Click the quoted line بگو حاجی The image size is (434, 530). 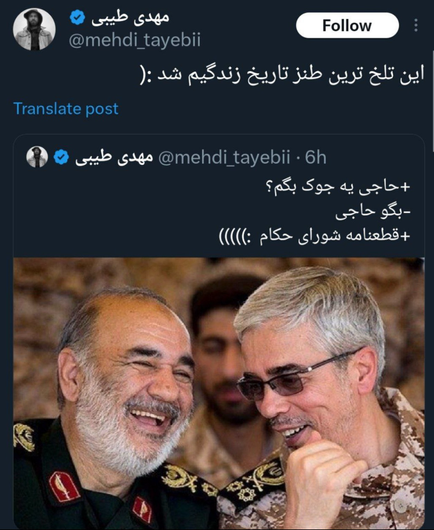coord(373,212)
